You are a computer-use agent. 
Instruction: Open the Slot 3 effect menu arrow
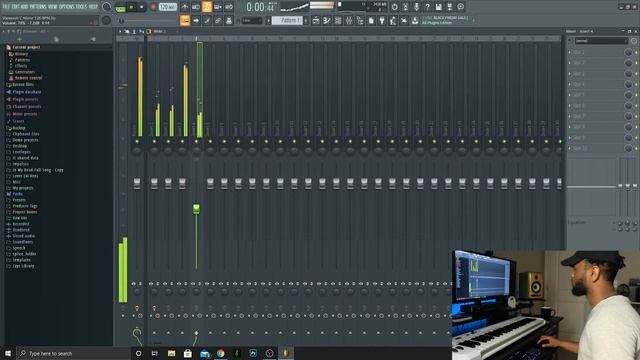click(x=570, y=73)
